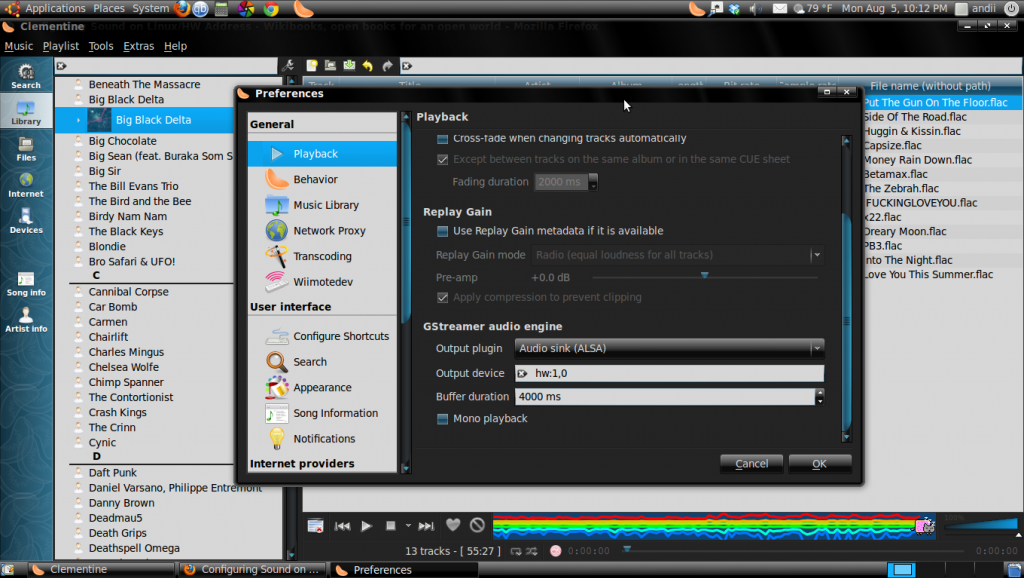This screenshot has height=578, width=1024.
Task: Open the Appearance preferences page
Action: pyautogui.click(x=323, y=387)
